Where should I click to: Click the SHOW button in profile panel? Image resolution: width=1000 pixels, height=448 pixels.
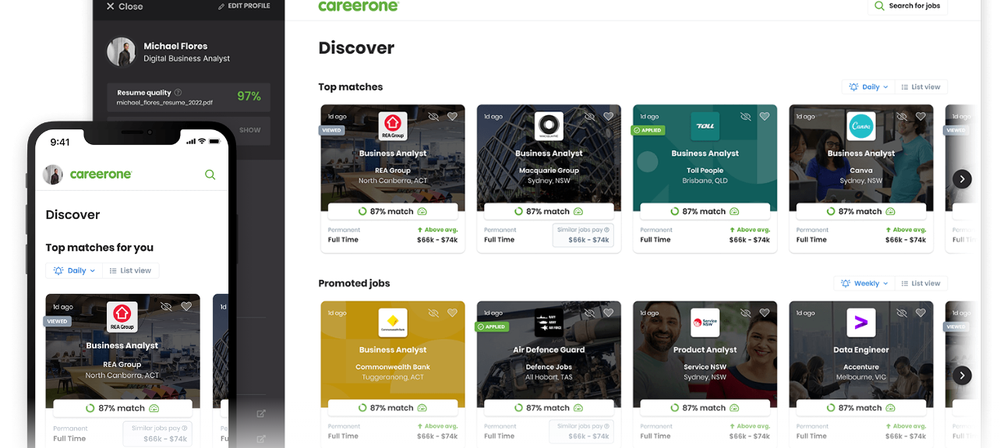250,130
